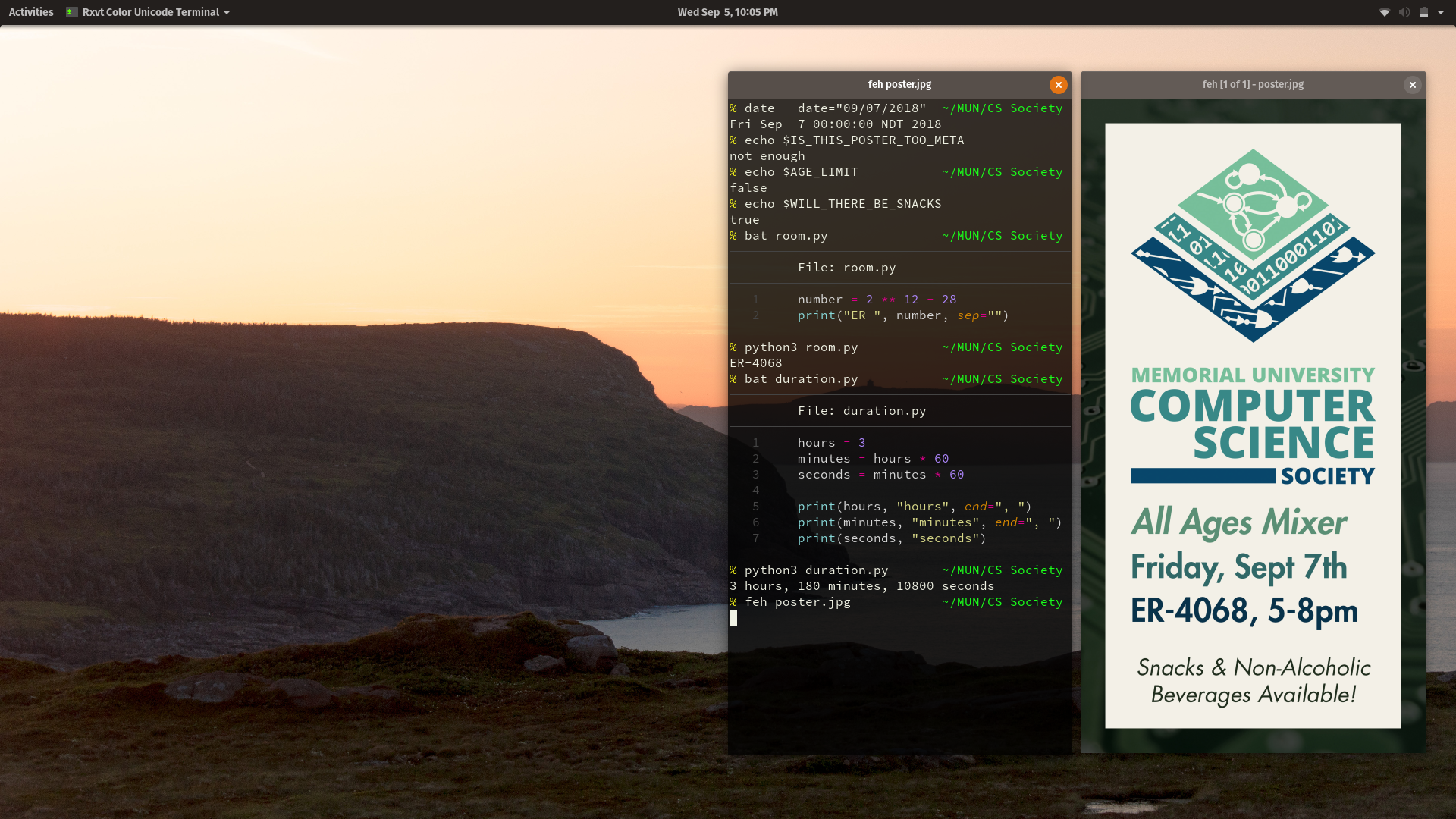The width and height of the screenshot is (1456, 819).
Task: Click the Rxvt terminal icon in the top bar
Action: 72,12
